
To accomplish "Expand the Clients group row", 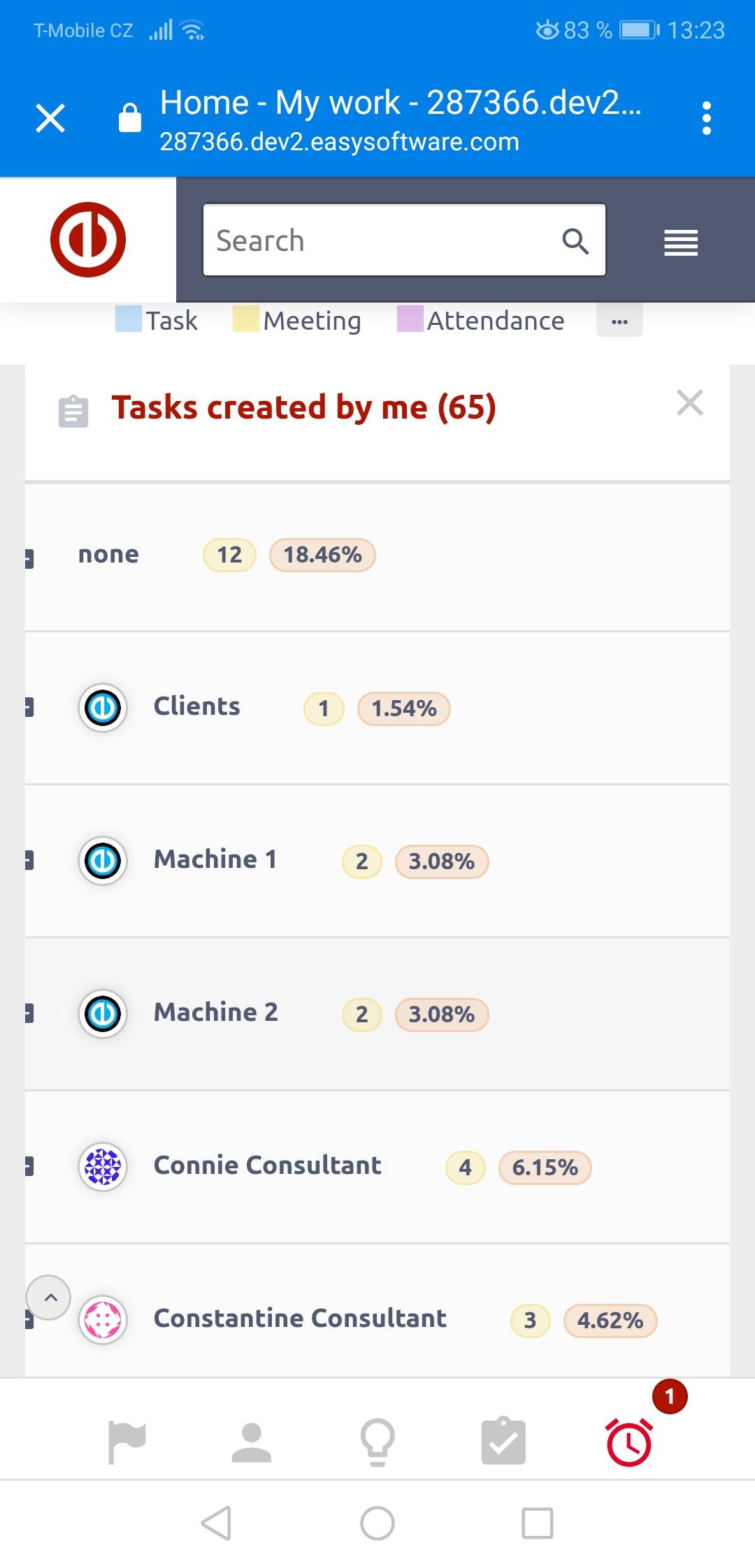I will 29,707.
